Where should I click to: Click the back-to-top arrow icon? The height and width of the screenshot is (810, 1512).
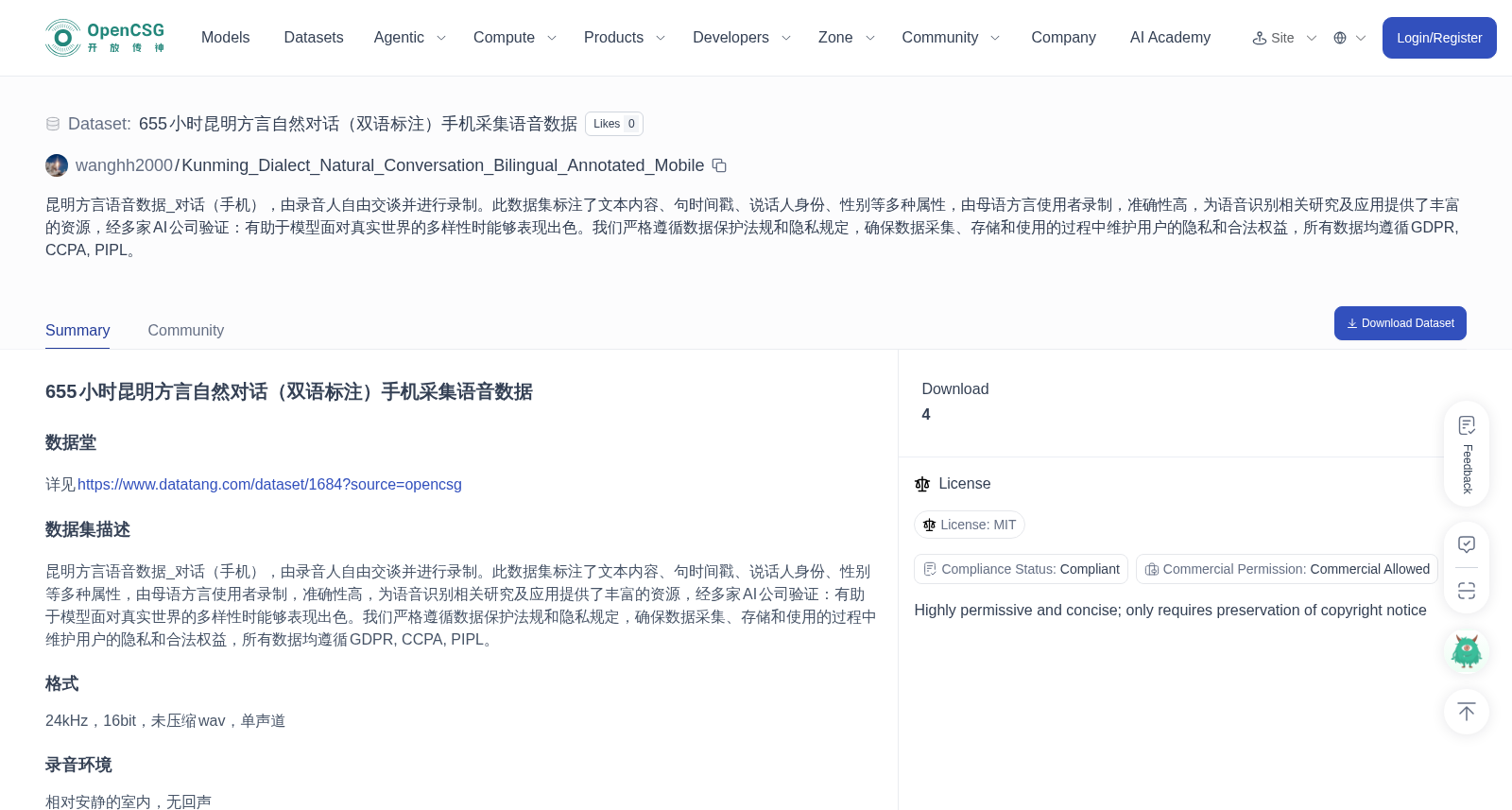(x=1467, y=712)
